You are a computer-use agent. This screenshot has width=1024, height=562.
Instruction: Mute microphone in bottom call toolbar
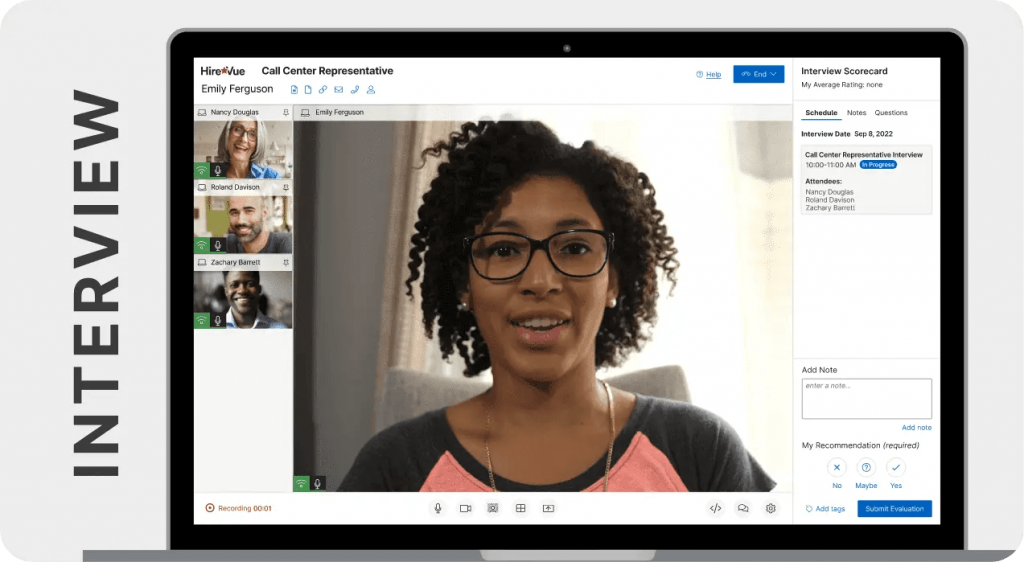coord(438,508)
